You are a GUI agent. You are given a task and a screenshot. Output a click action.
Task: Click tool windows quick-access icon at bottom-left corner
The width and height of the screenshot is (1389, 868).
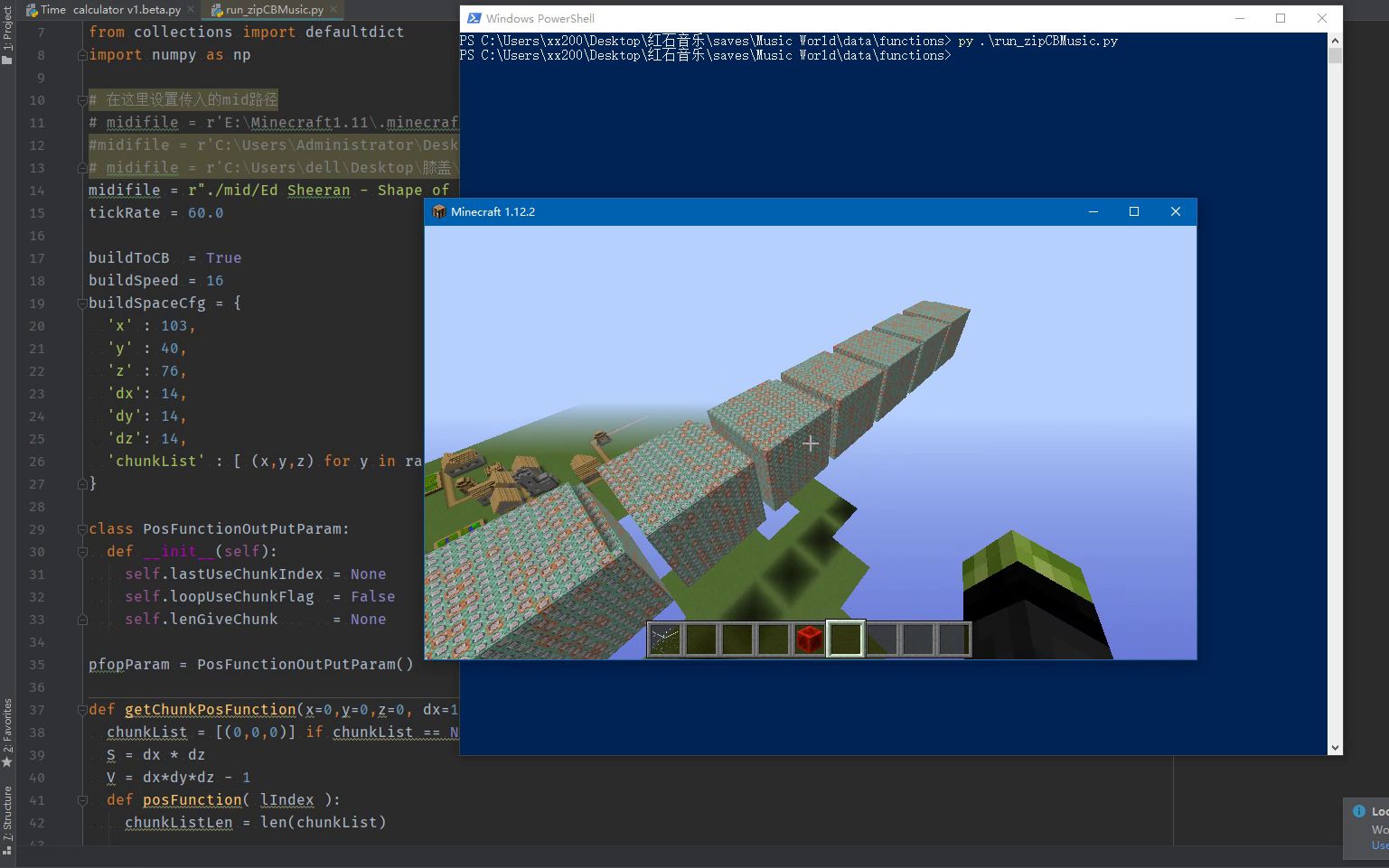(x=7, y=851)
